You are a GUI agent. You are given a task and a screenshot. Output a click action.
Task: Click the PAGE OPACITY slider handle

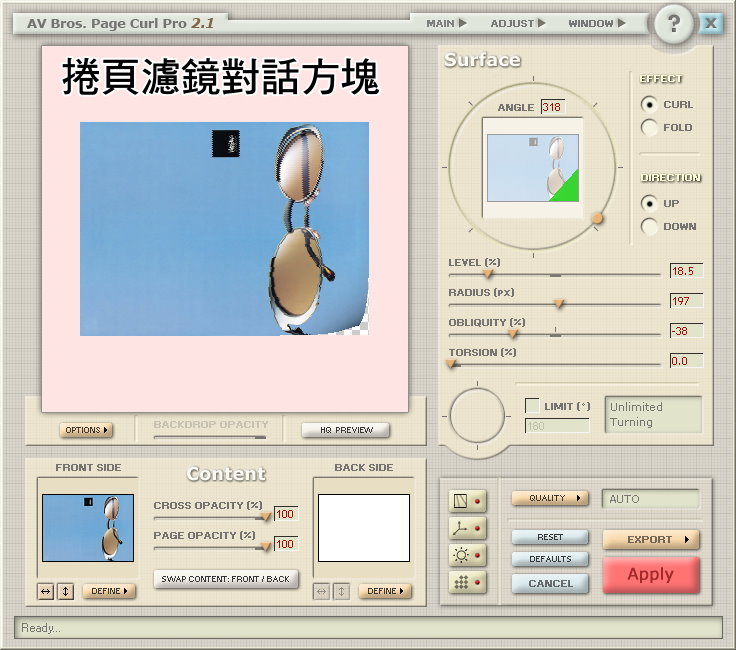[x=266, y=547]
